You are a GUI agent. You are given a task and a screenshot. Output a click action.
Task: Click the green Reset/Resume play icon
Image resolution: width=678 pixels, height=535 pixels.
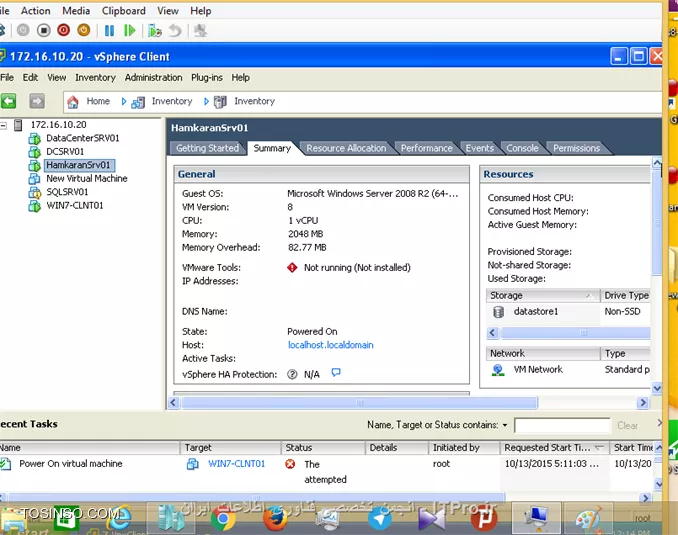[x=129, y=31]
